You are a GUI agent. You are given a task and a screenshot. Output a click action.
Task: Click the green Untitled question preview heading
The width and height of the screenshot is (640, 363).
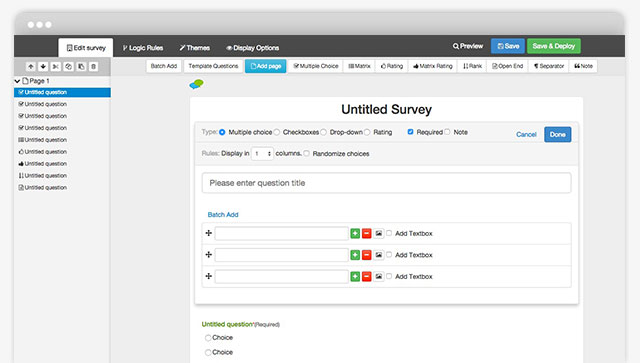(x=227, y=324)
